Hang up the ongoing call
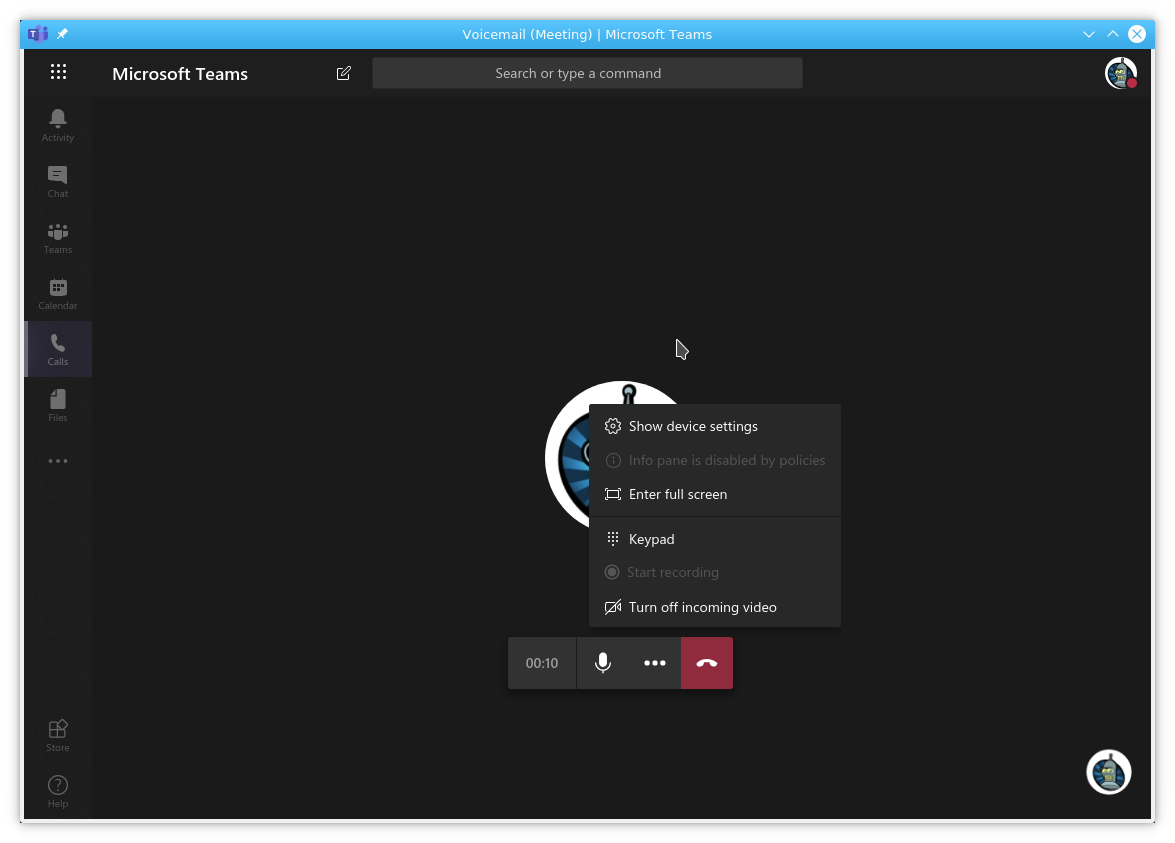Image resolution: width=1175 pixels, height=843 pixels. (x=707, y=662)
